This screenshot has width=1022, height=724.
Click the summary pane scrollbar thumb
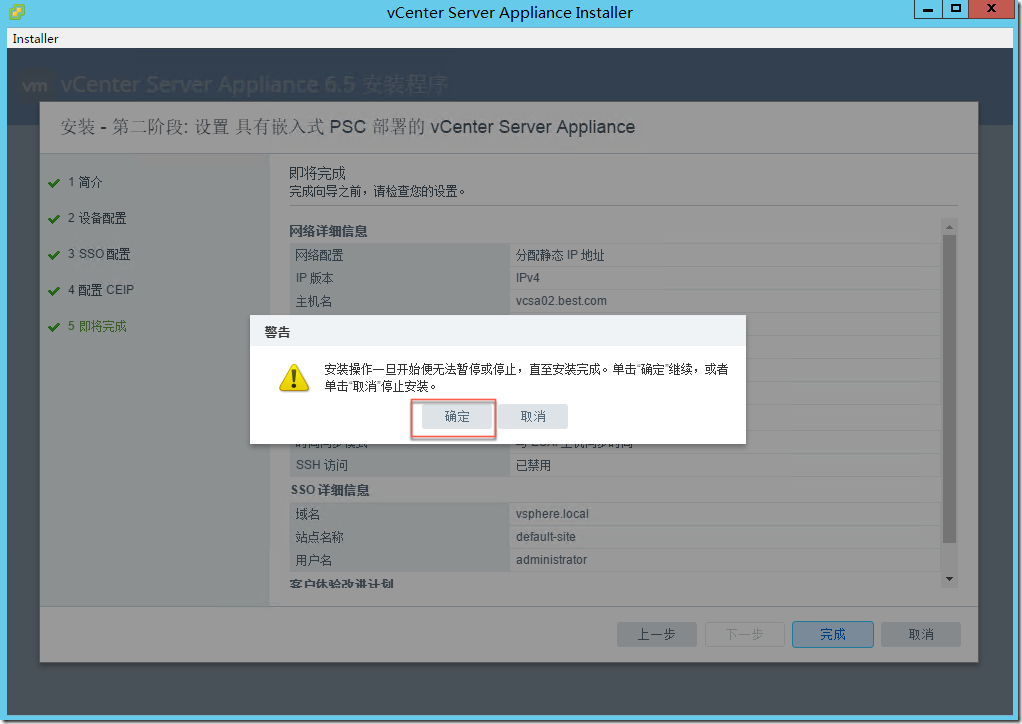tap(949, 389)
